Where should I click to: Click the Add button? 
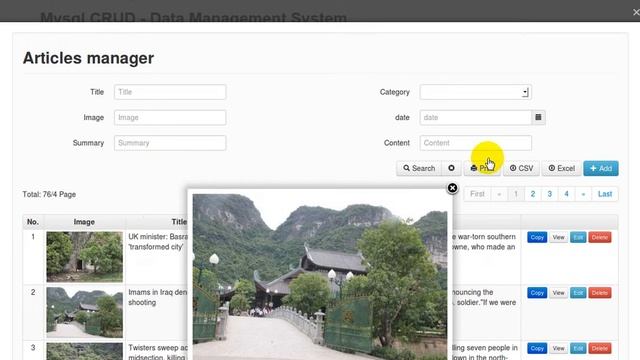(601, 168)
